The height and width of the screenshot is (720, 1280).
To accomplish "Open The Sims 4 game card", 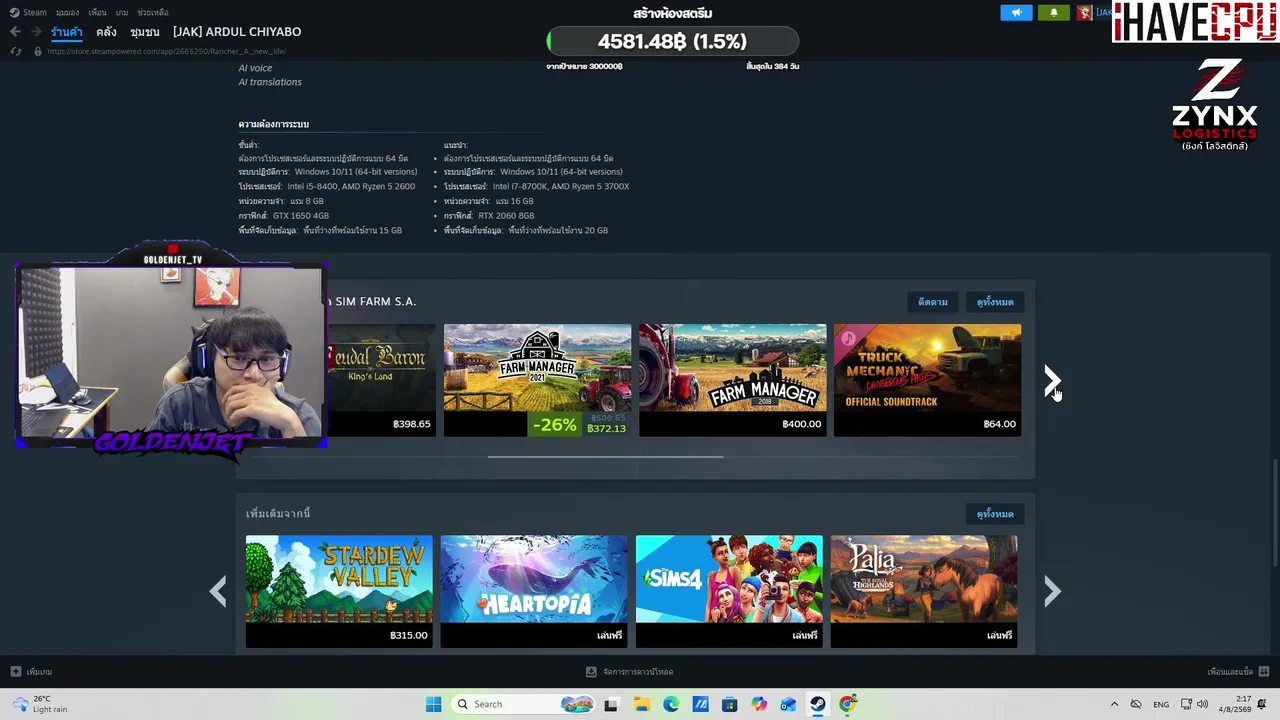I will tap(729, 592).
